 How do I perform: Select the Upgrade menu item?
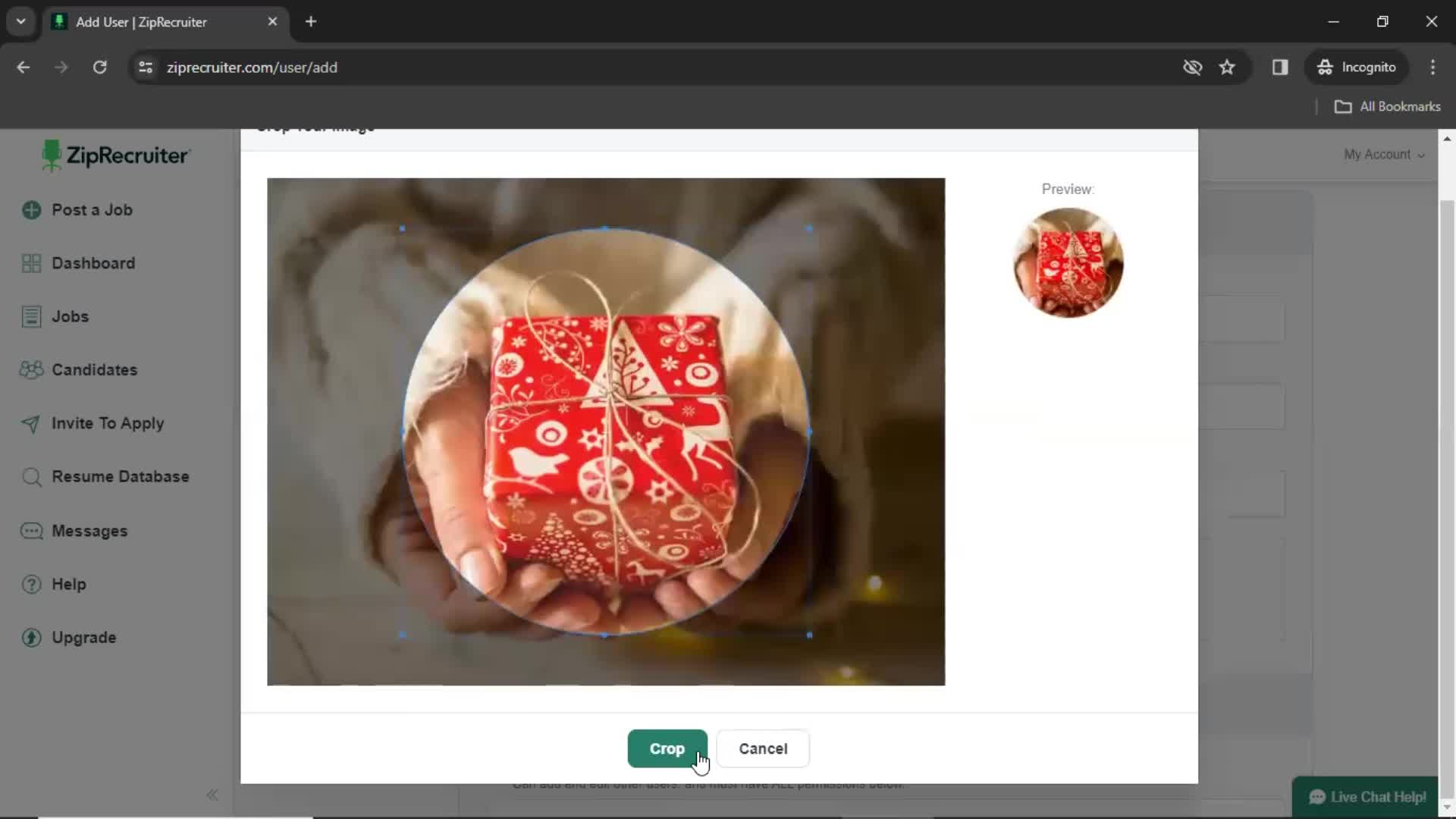(x=84, y=637)
